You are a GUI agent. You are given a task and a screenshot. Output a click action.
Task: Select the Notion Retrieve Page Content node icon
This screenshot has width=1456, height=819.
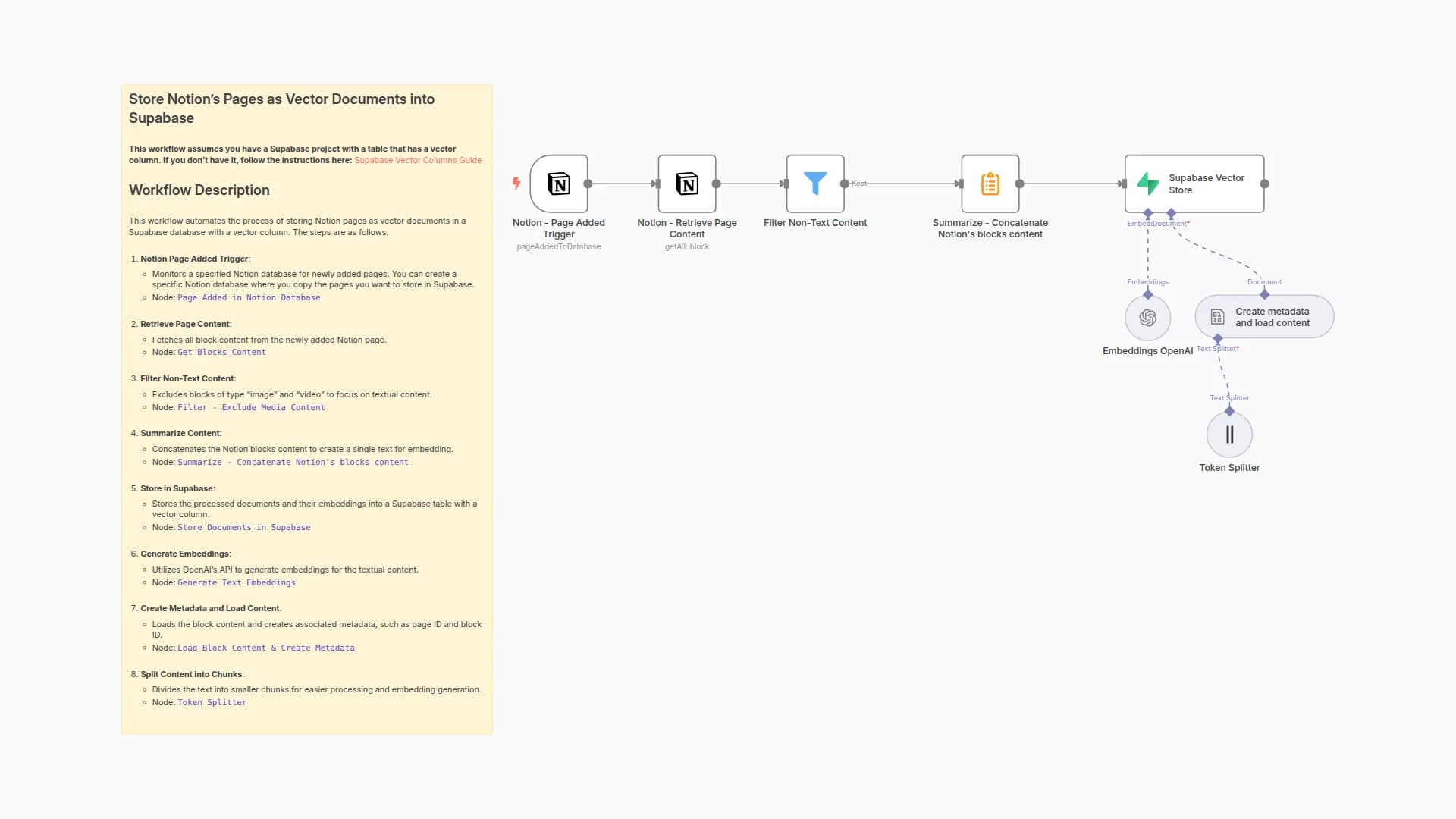point(687,184)
